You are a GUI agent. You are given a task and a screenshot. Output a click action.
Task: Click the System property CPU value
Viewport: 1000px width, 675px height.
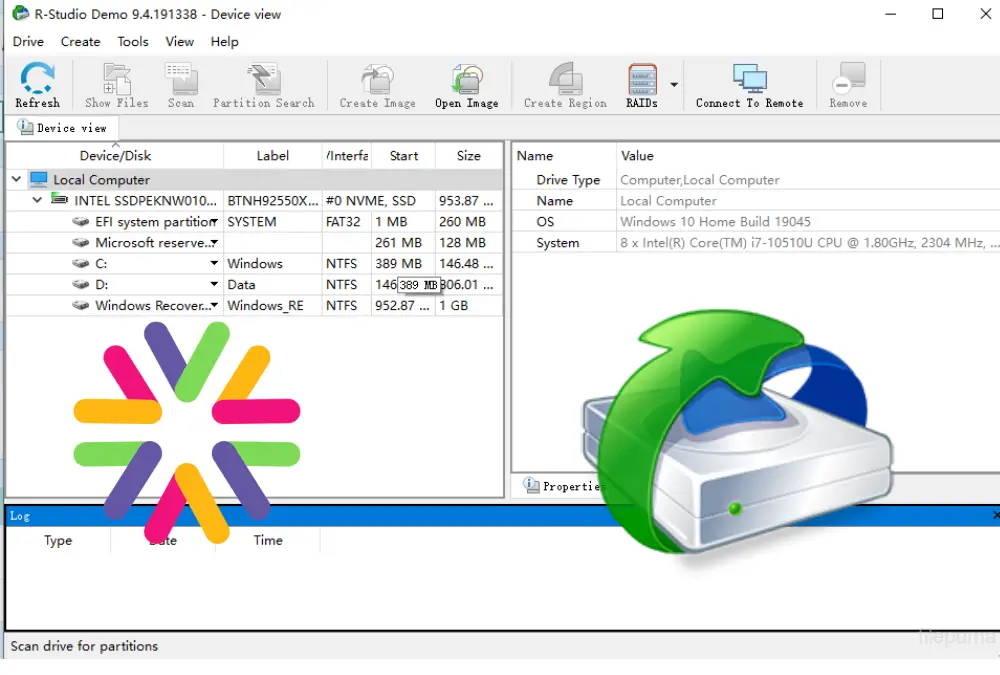[x=809, y=242]
